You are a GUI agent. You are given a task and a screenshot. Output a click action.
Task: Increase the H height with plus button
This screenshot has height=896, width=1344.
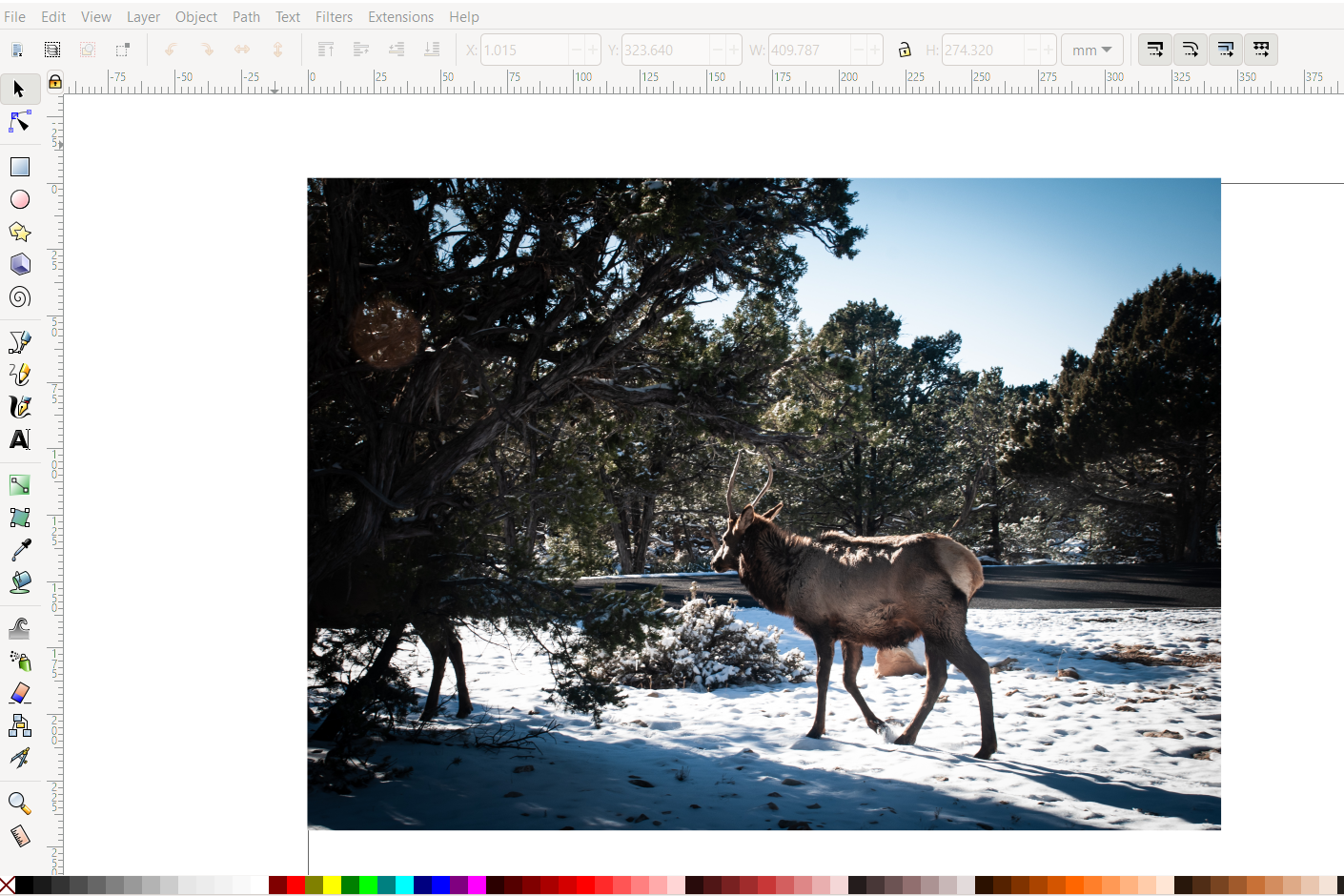coord(1049,50)
